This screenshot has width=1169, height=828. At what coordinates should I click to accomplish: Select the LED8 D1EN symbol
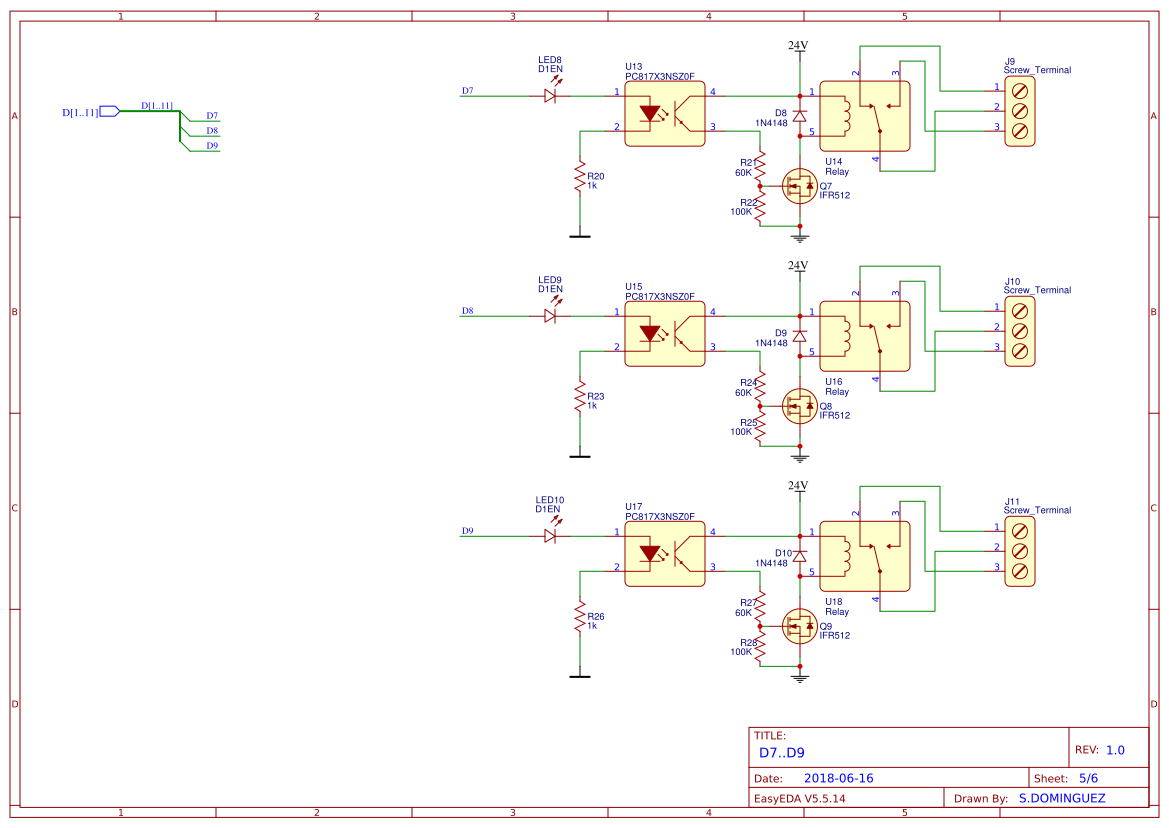(x=551, y=94)
